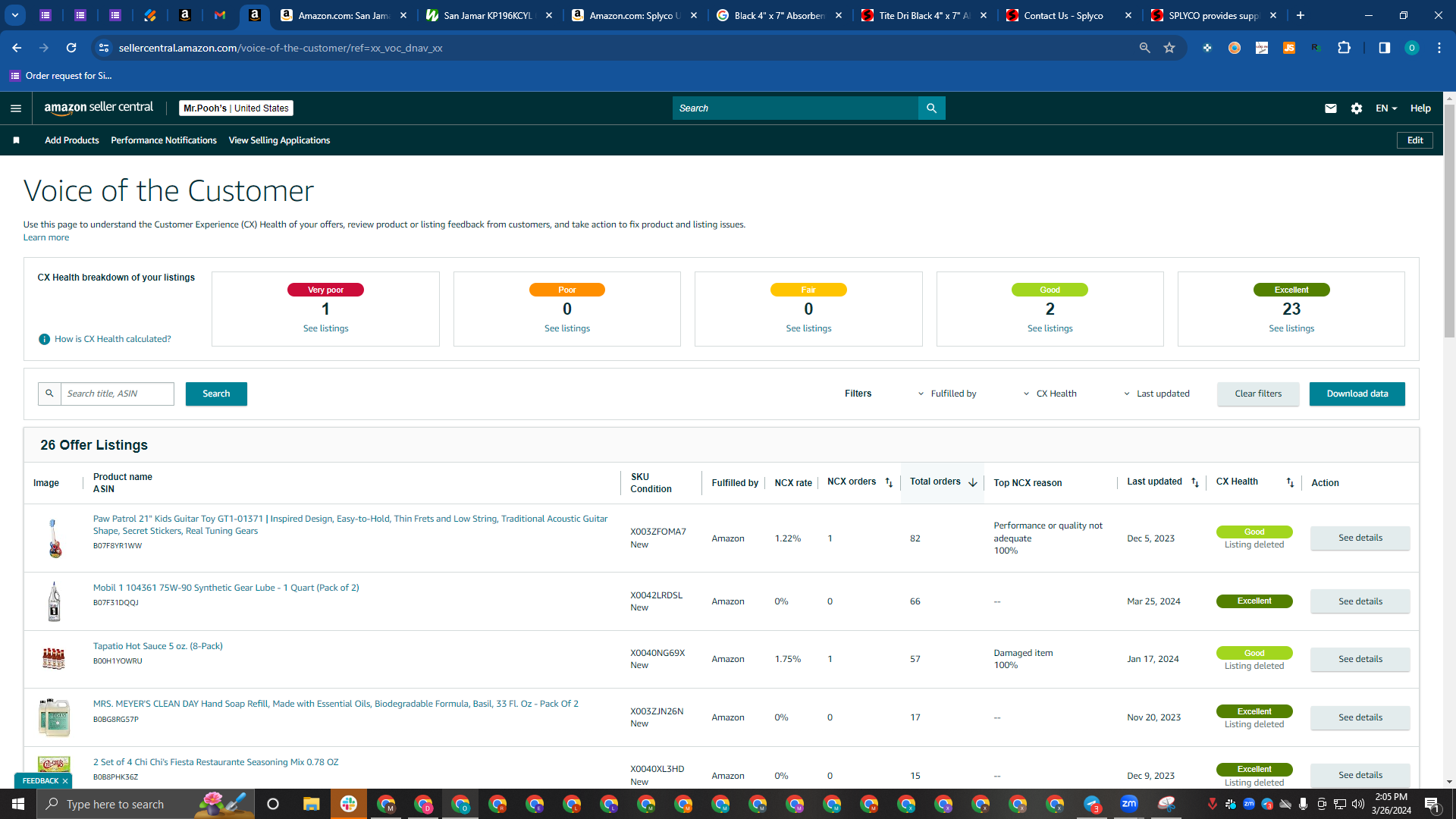
Task: Open How is CX Health calculated link
Action: (x=113, y=339)
